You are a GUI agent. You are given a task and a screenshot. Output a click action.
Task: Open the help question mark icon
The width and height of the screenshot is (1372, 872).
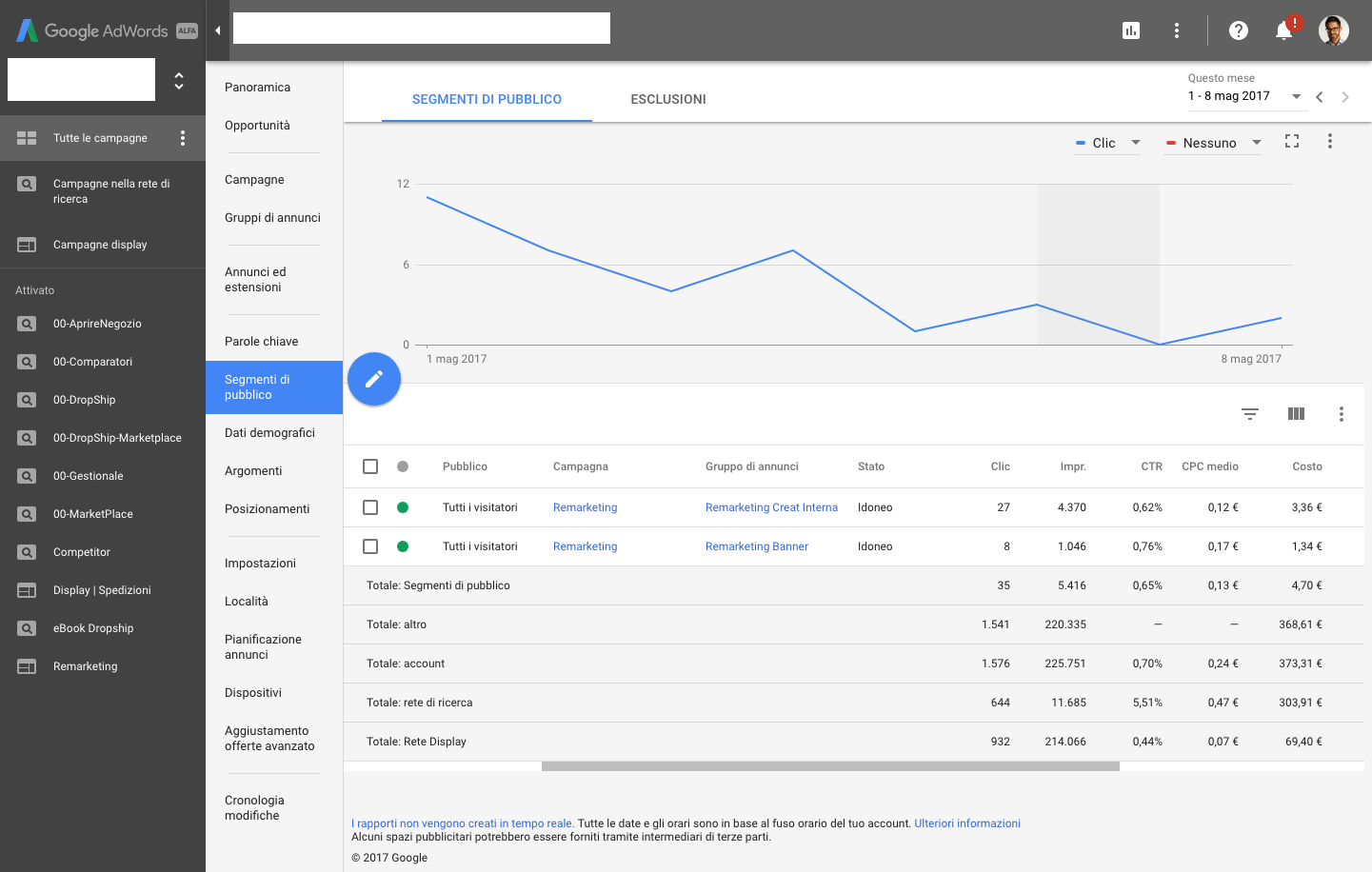1239,30
